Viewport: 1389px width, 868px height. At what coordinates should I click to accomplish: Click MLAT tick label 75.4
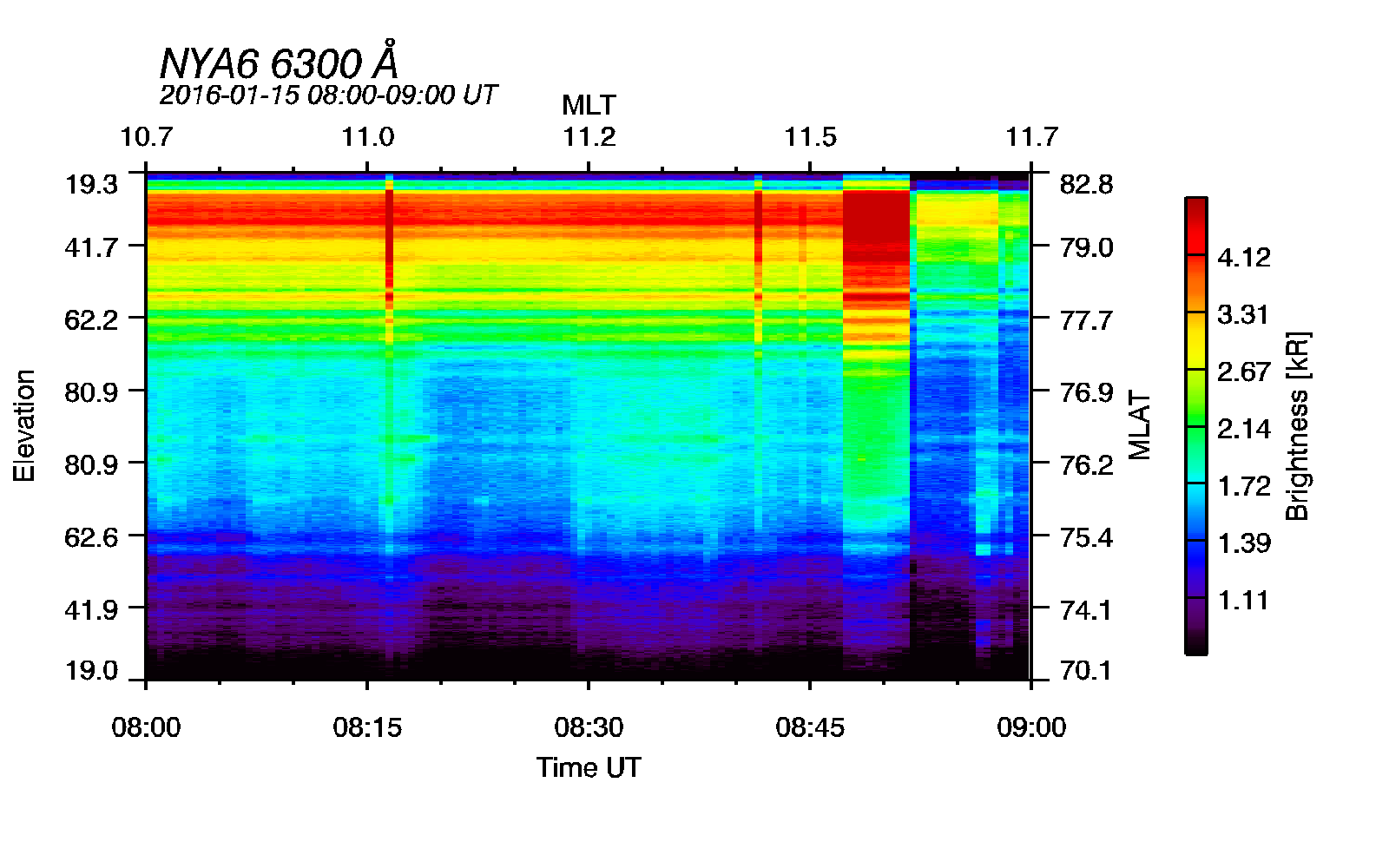click(1086, 537)
